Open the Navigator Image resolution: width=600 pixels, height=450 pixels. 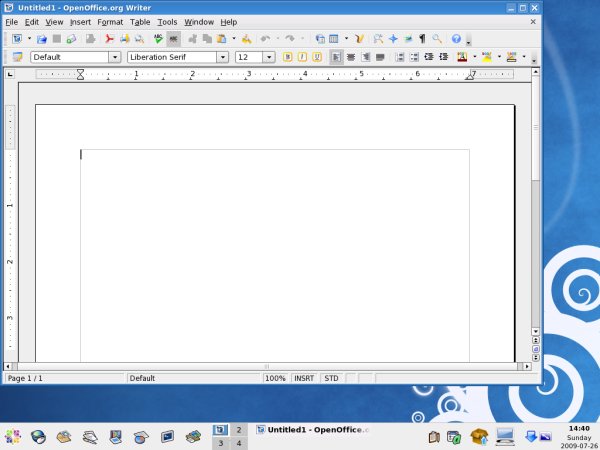[393, 39]
